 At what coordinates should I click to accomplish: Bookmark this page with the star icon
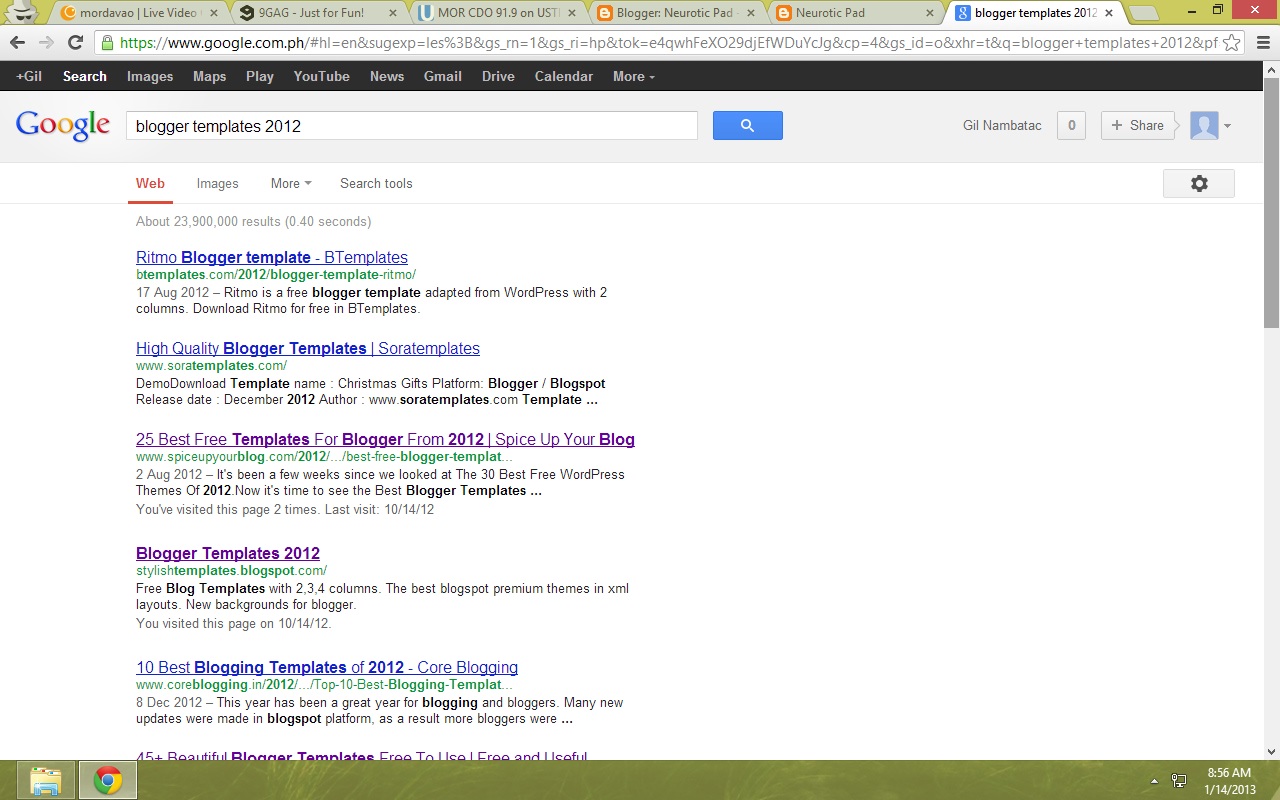click(1233, 43)
